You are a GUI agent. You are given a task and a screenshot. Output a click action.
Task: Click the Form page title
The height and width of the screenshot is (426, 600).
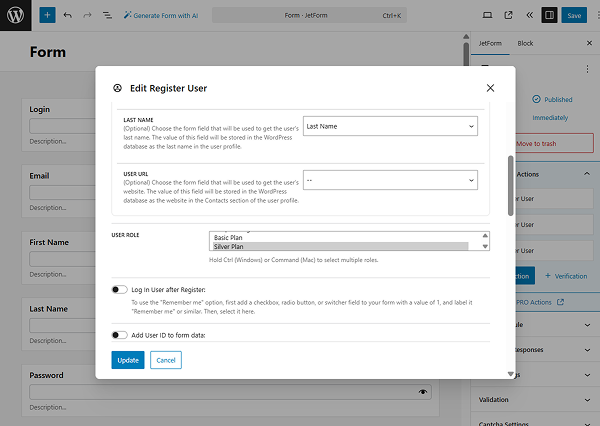48,52
